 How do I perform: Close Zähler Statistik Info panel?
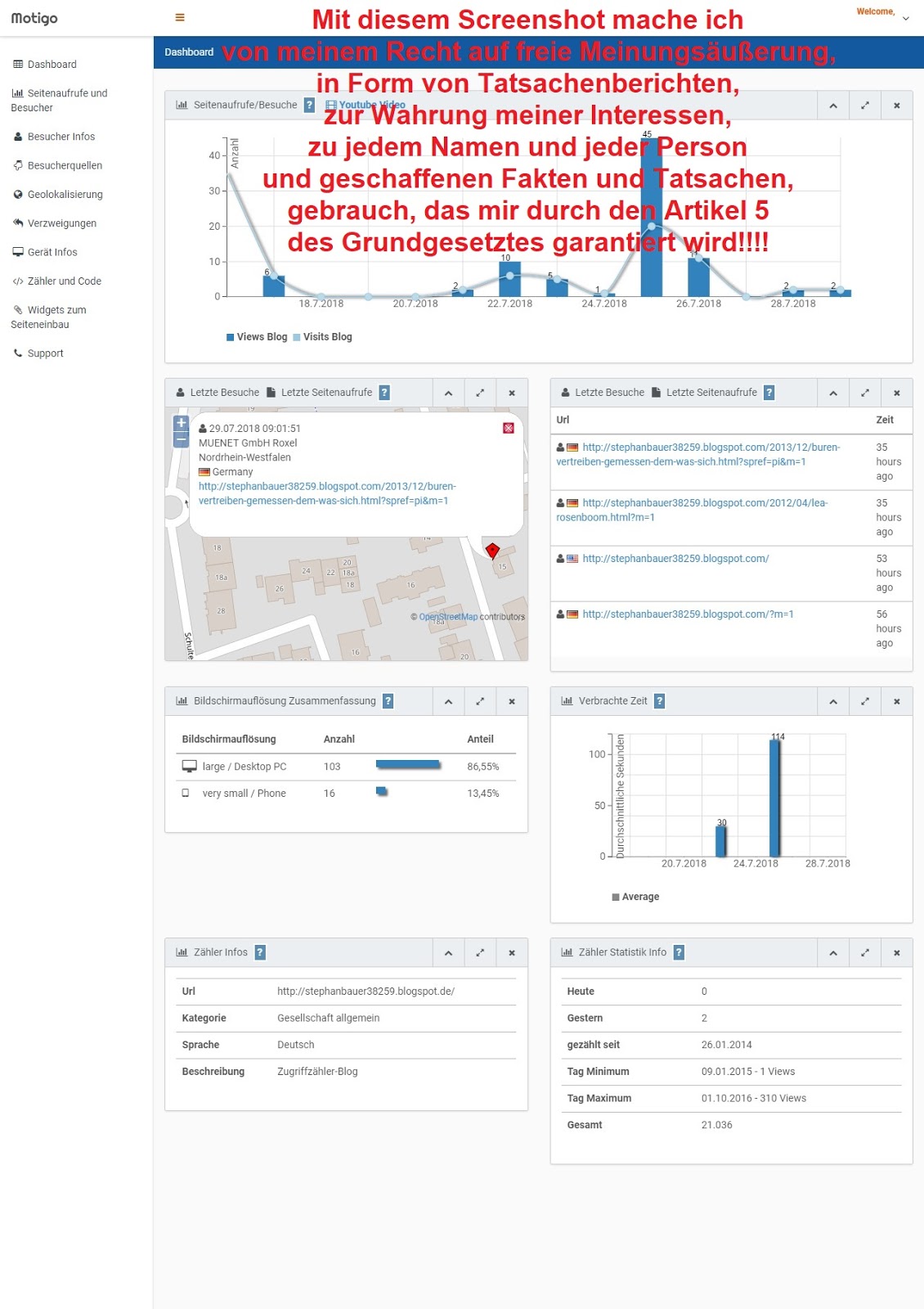click(x=897, y=952)
